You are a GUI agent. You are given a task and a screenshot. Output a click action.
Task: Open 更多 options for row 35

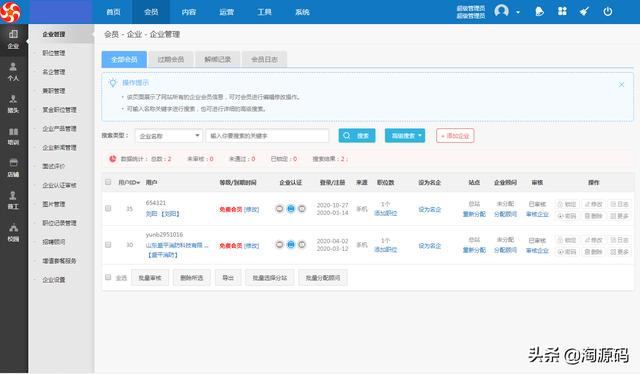pyautogui.click(x=619, y=216)
